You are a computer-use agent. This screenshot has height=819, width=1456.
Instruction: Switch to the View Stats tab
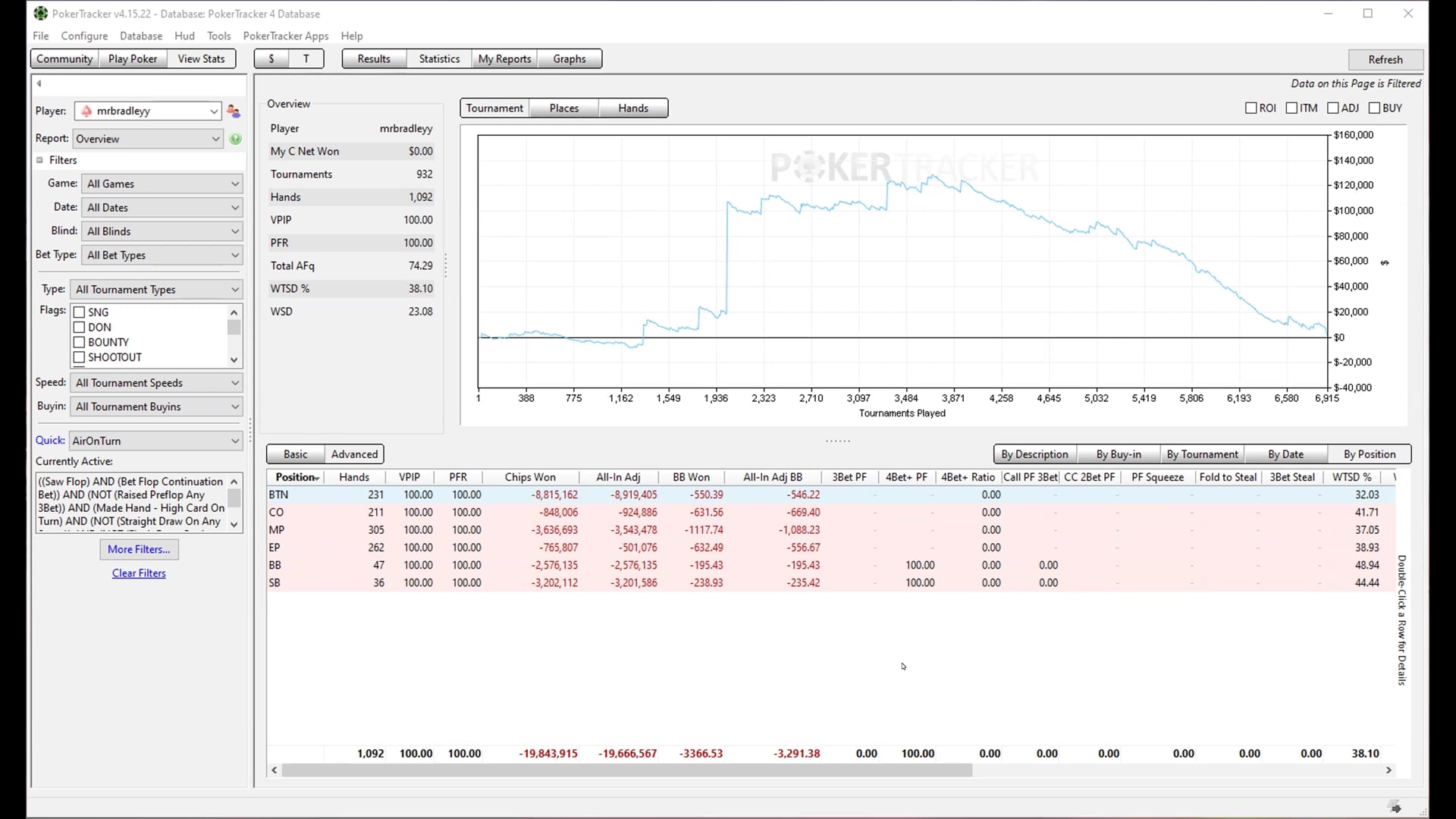pos(201,59)
